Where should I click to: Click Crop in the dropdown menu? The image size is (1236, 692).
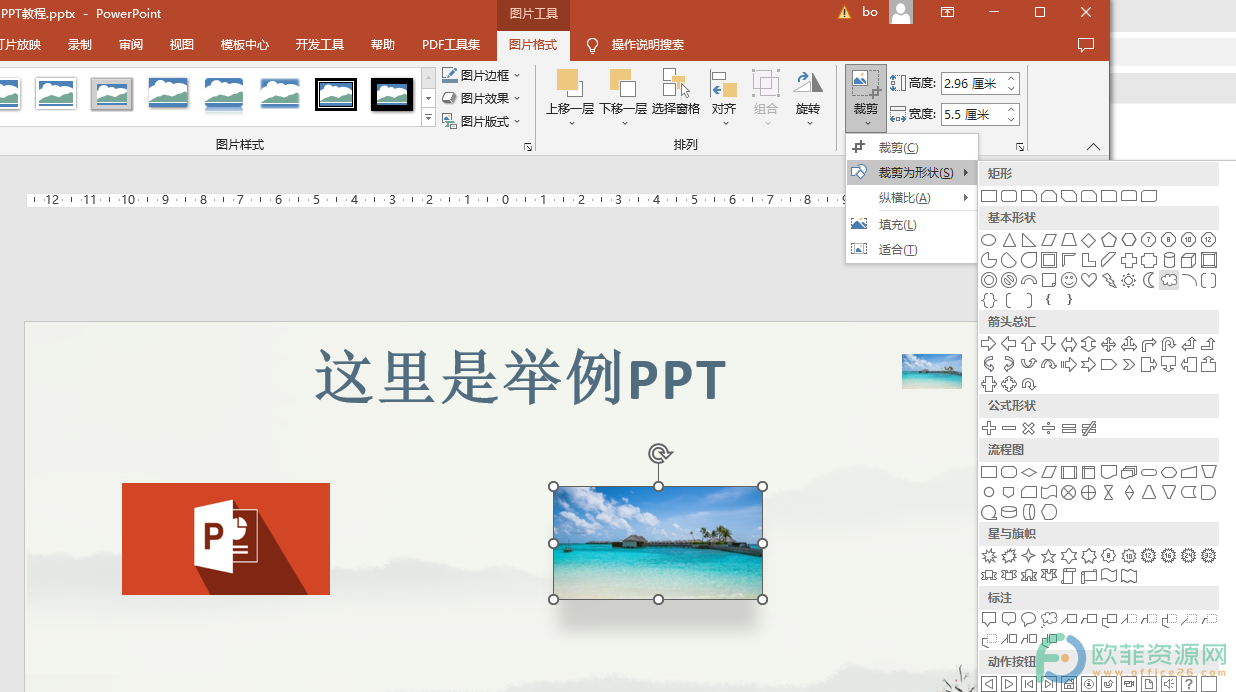(911, 148)
